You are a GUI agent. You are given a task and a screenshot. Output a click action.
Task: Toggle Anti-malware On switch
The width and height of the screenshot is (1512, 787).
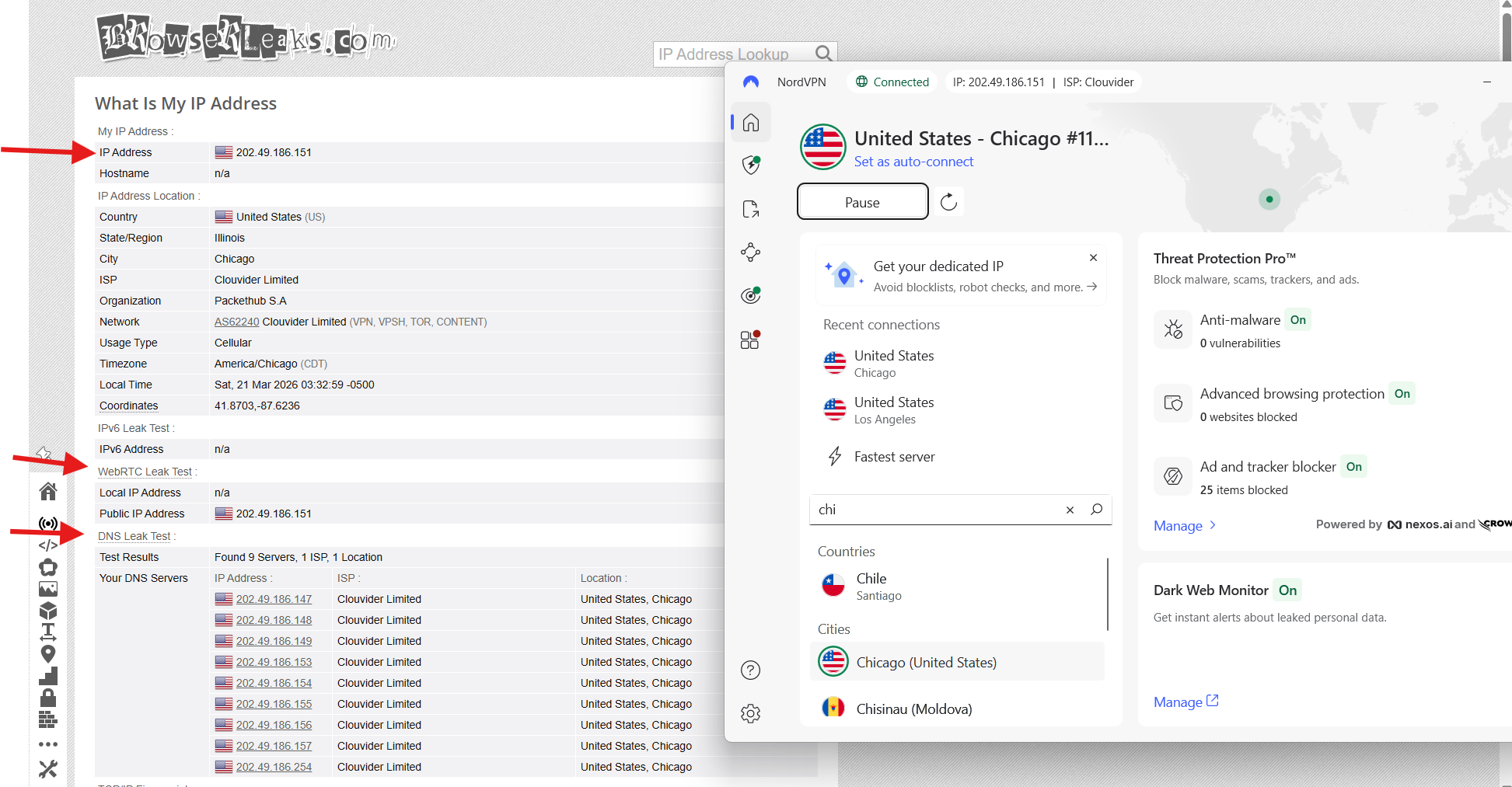click(x=1298, y=320)
